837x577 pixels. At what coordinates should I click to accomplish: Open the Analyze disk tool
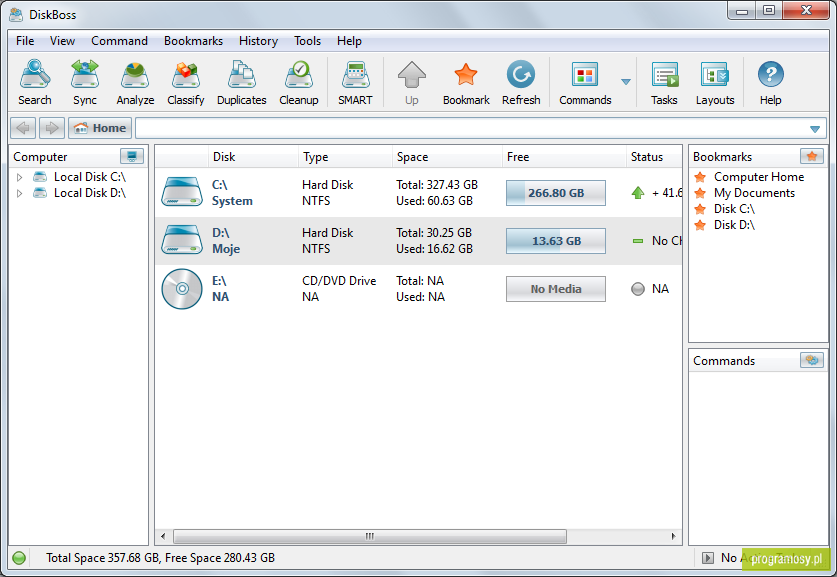(135, 82)
